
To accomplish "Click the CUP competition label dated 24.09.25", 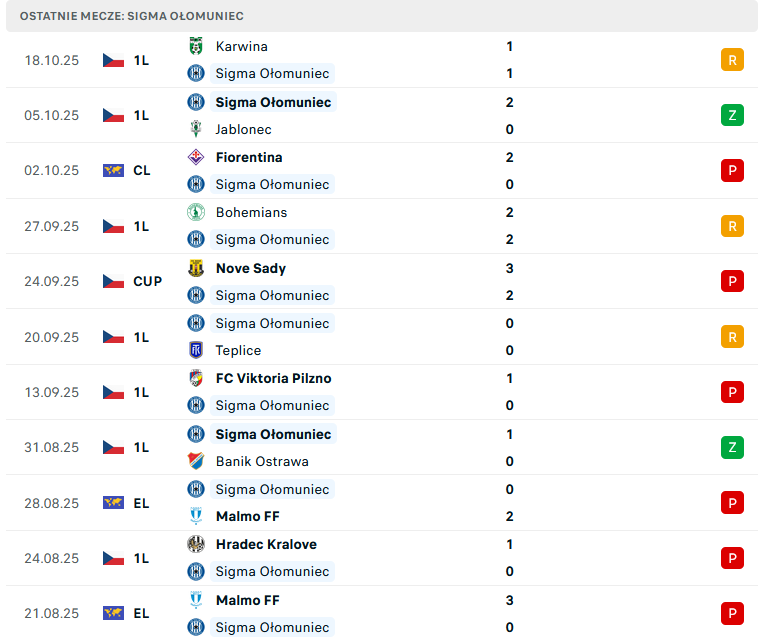I will pyautogui.click(x=147, y=281).
